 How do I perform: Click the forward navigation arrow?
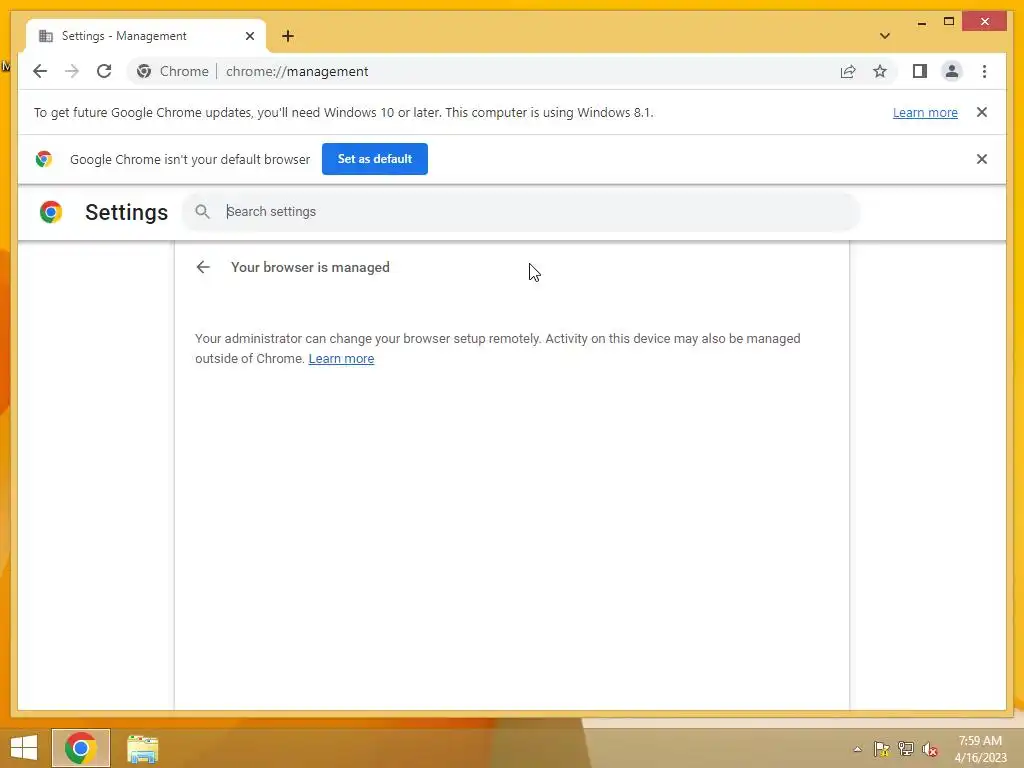click(72, 71)
